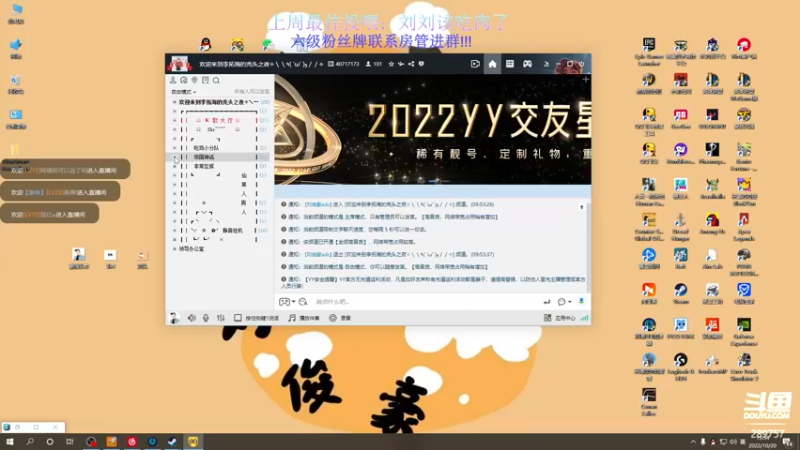
Task: Click the record button in bottom bar
Action: point(340,318)
